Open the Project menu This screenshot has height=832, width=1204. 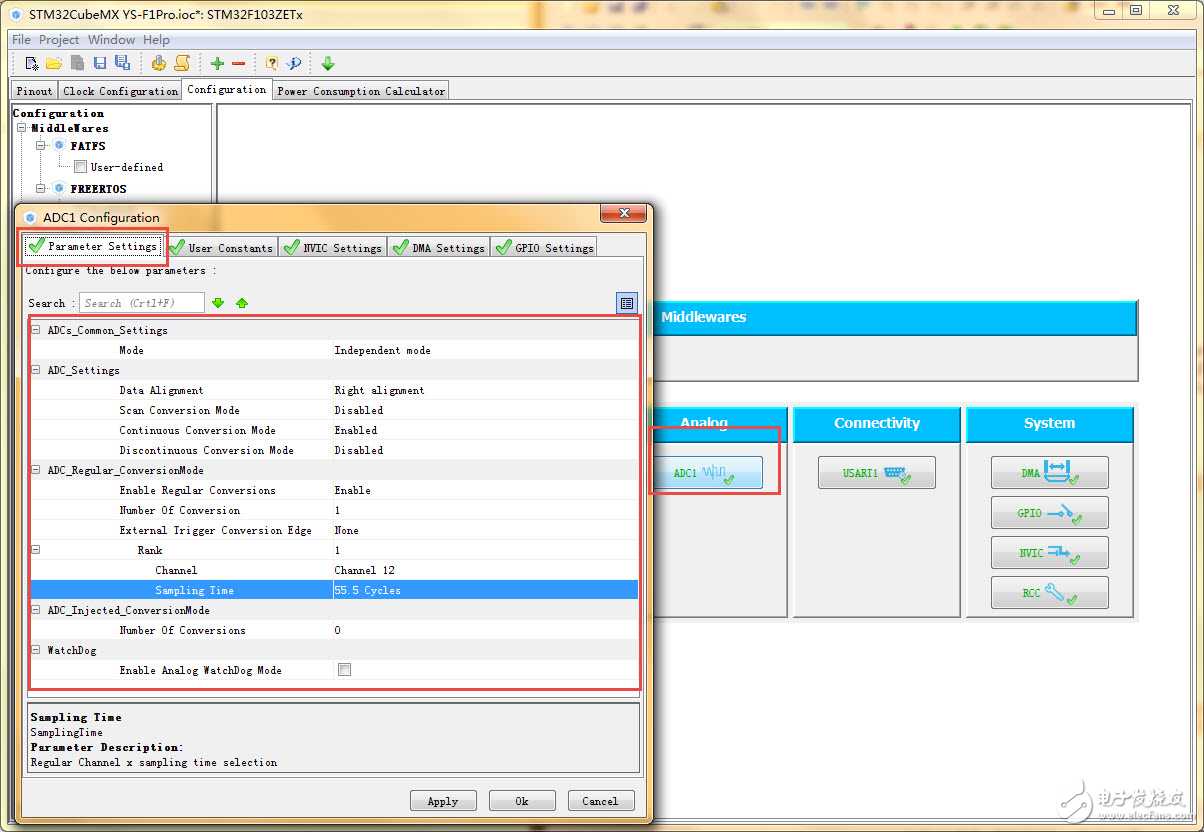59,39
